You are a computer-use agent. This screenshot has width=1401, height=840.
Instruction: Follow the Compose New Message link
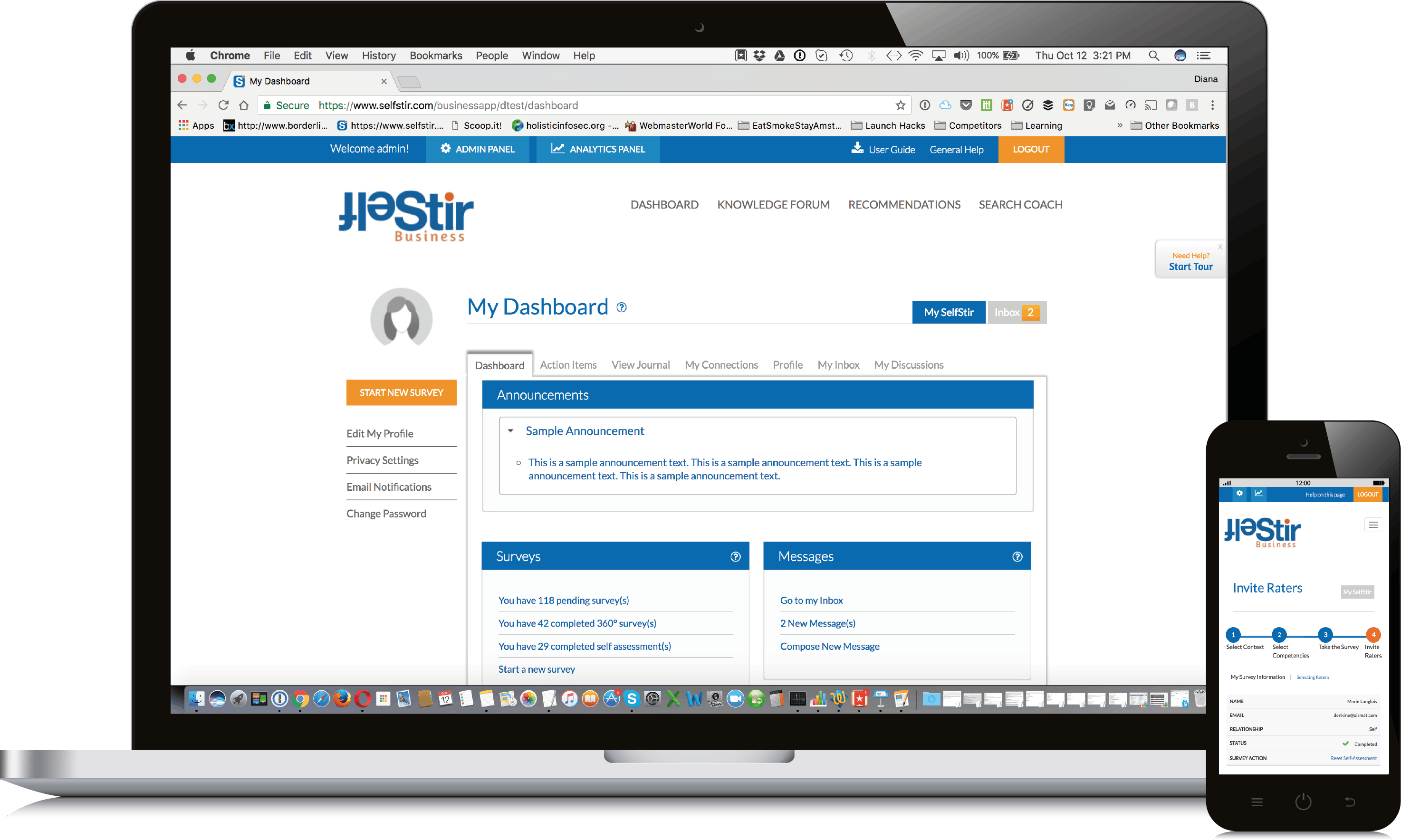(x=829, y=647)
